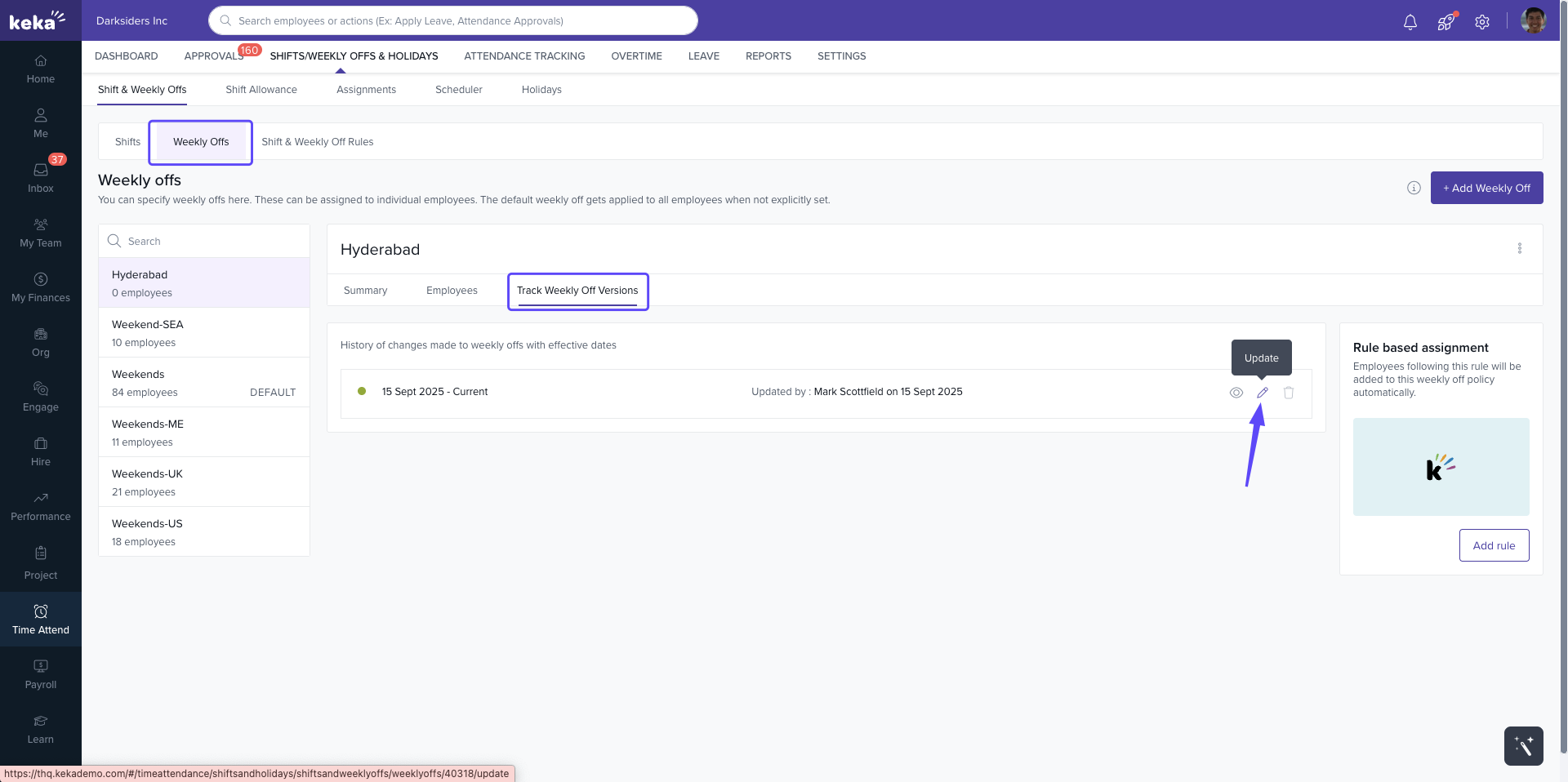
Task: Open the Shift & Weekly Off Rules tab
Action: tap(317, 142)
